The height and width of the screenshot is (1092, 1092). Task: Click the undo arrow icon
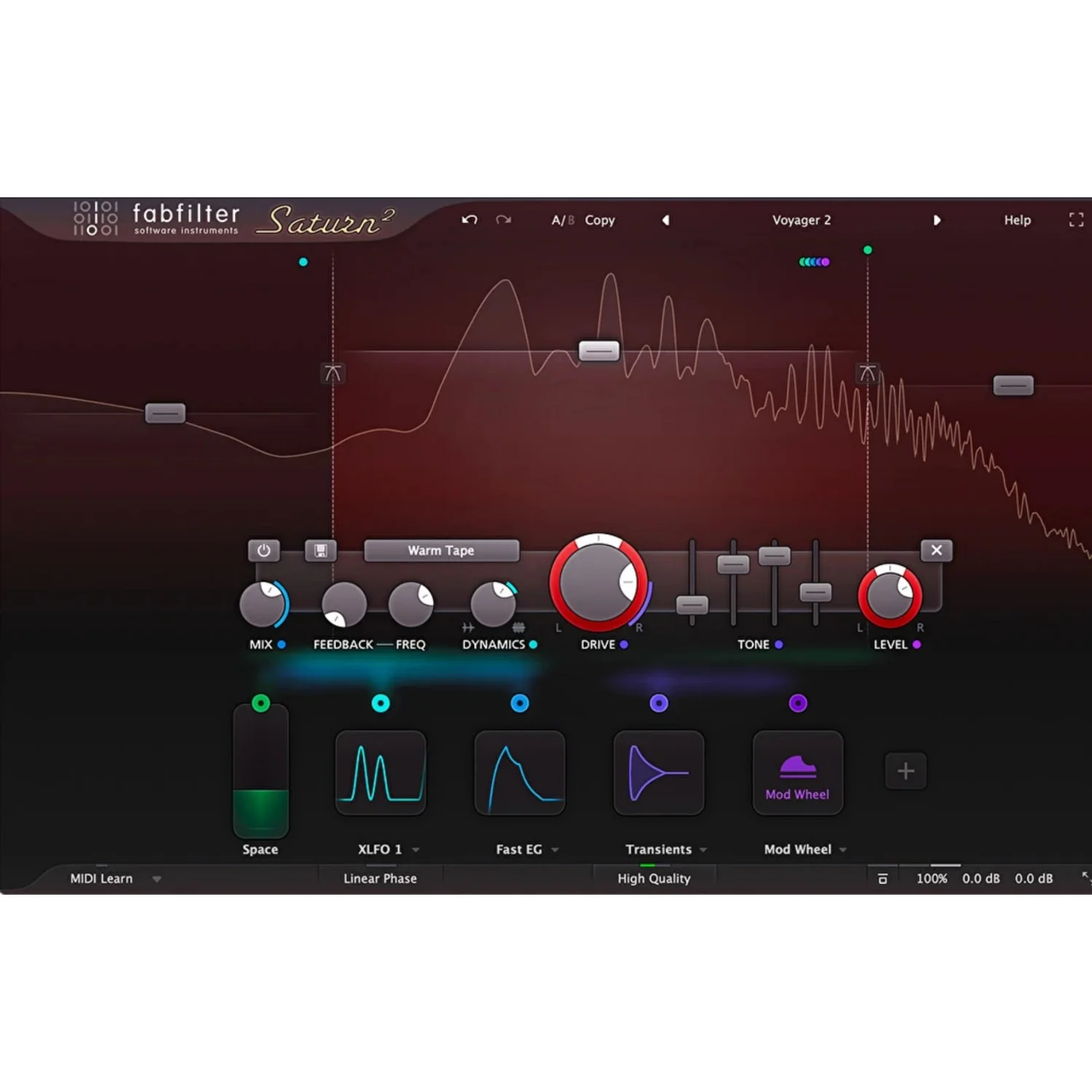pos(470,220)
